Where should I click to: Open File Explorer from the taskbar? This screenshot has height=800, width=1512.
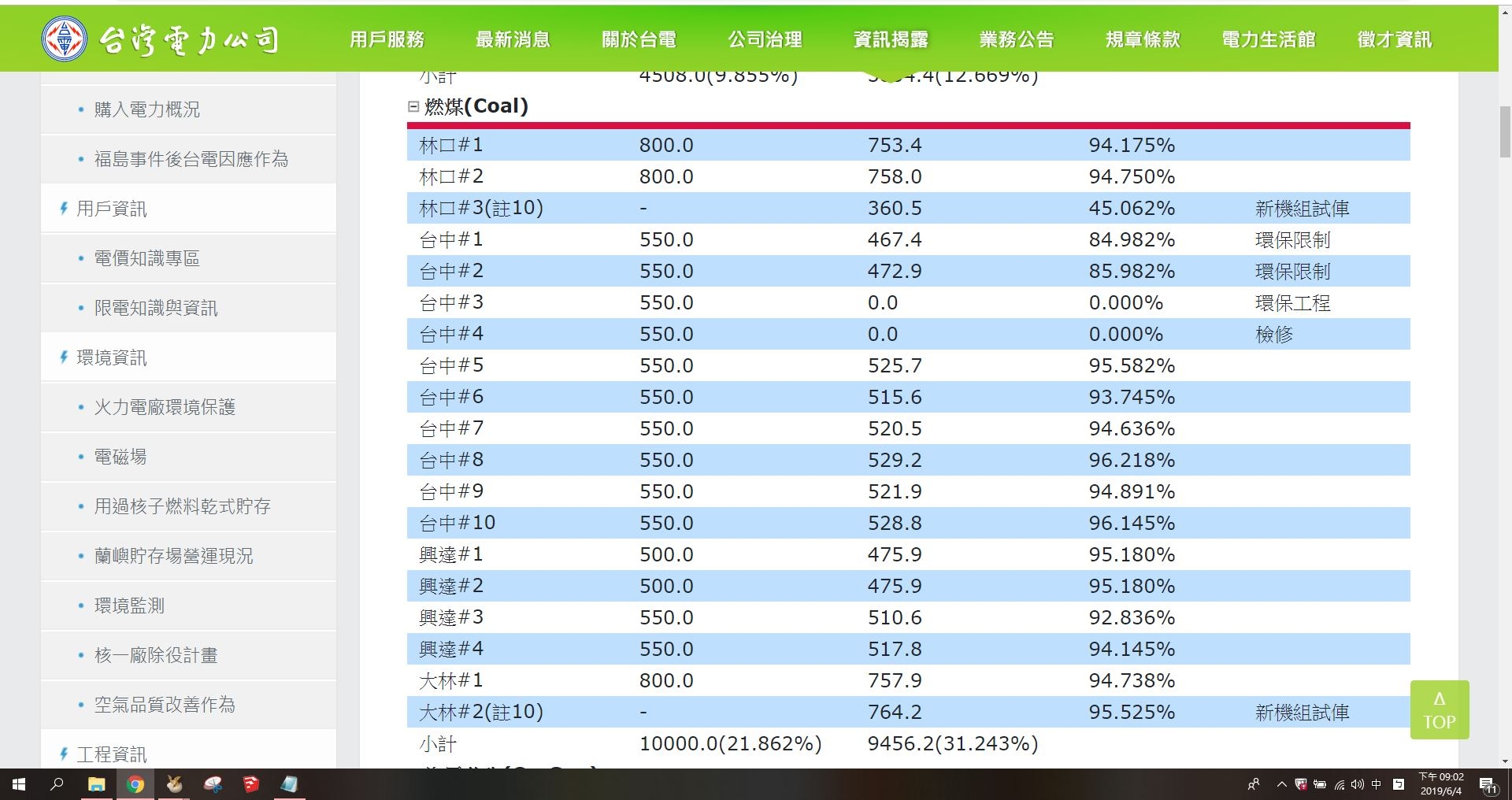pos(96,784)
